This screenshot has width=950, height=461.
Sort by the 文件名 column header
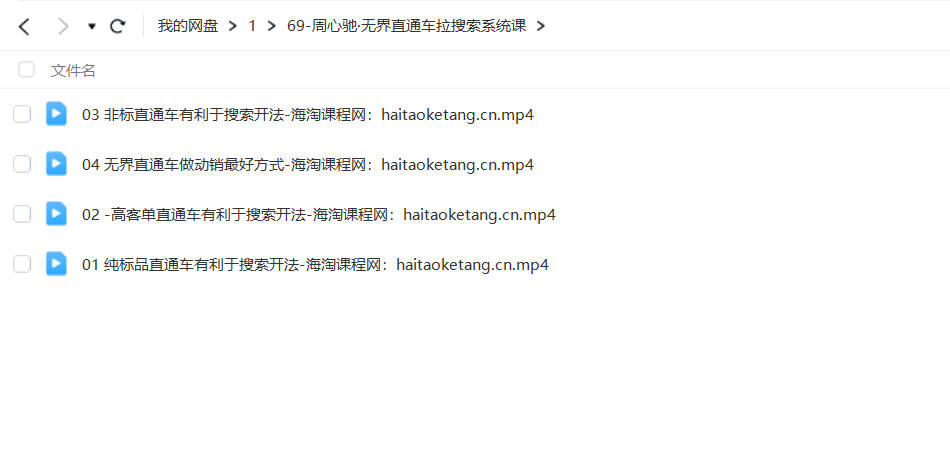pos(73,70)
